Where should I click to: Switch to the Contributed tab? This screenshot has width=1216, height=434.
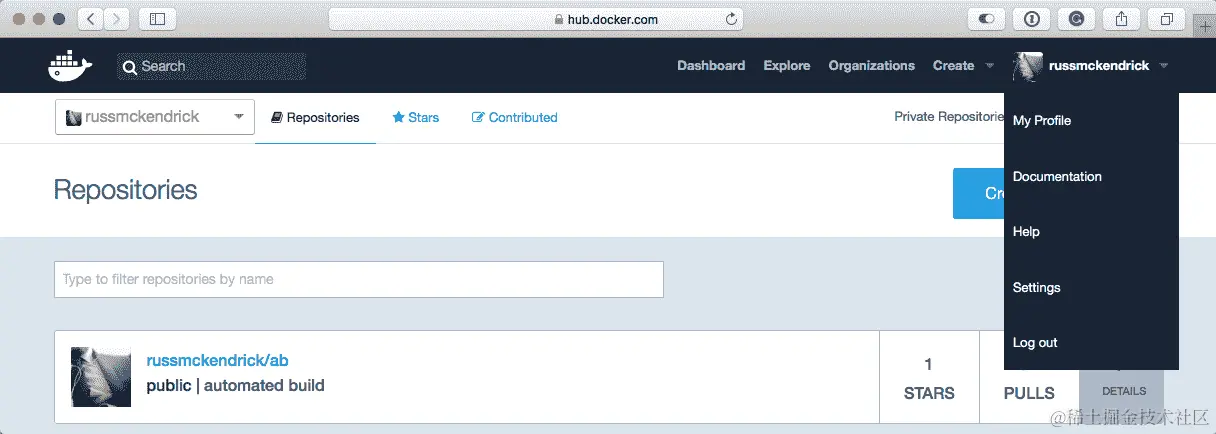pos(515,118)
